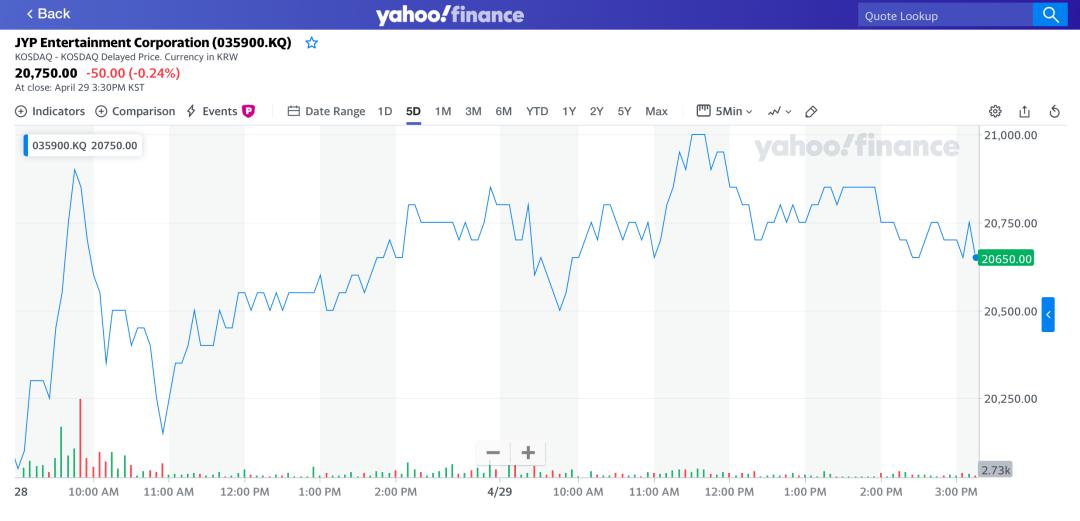Add JYP Entertainment to watchlist star
This screenshot has width=1080, height=521.
pyautogui.click(x=311, y=43)
